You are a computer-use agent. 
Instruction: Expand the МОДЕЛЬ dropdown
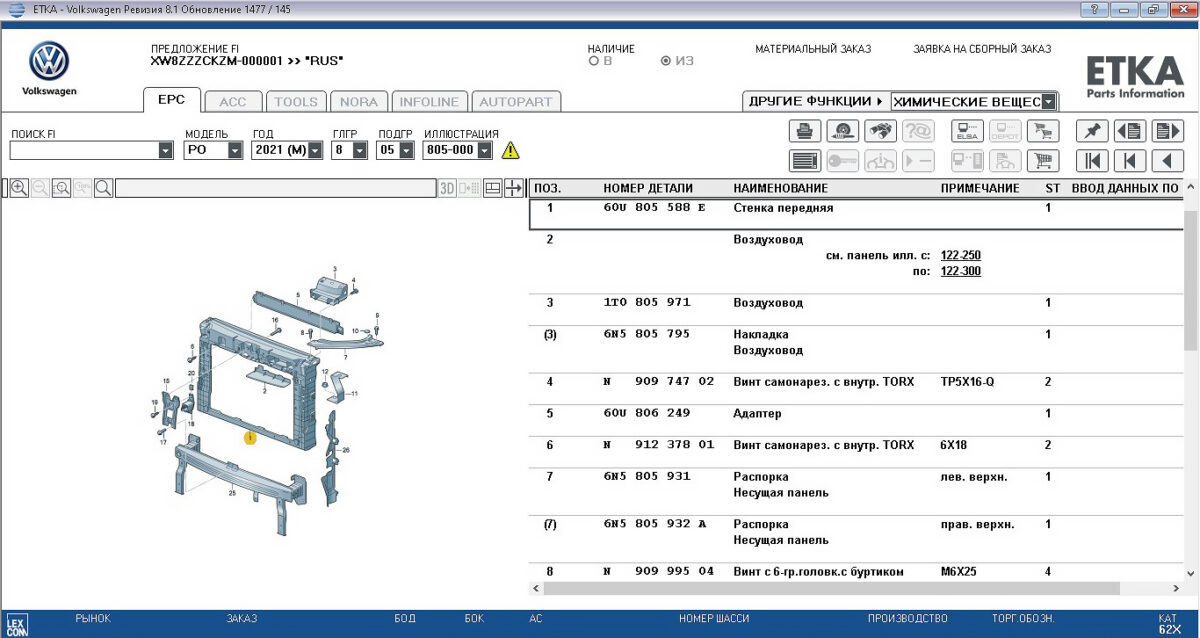tap(235, 151)
